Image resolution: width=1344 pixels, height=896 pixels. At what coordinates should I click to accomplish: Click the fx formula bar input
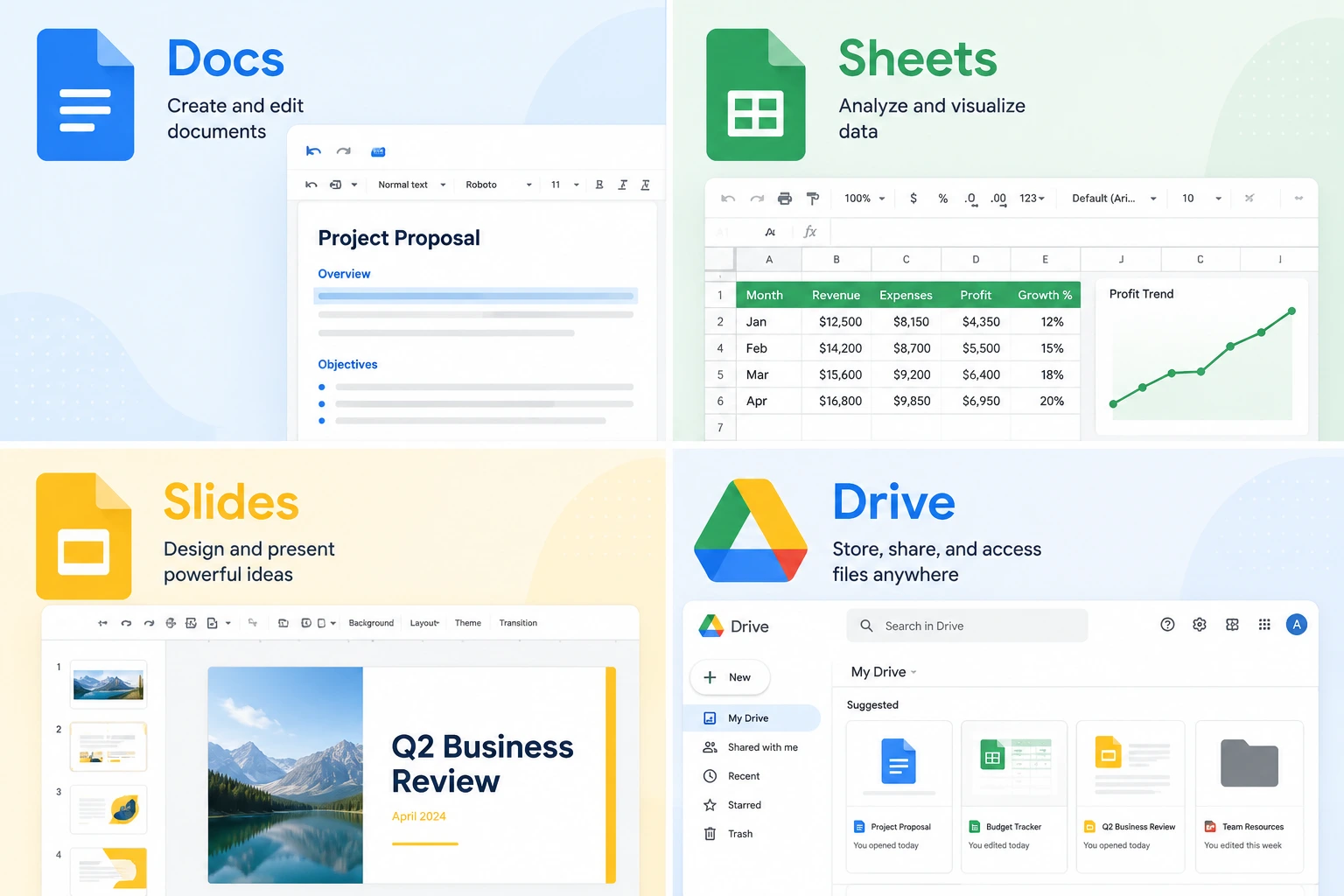[x=1074, y=232]
